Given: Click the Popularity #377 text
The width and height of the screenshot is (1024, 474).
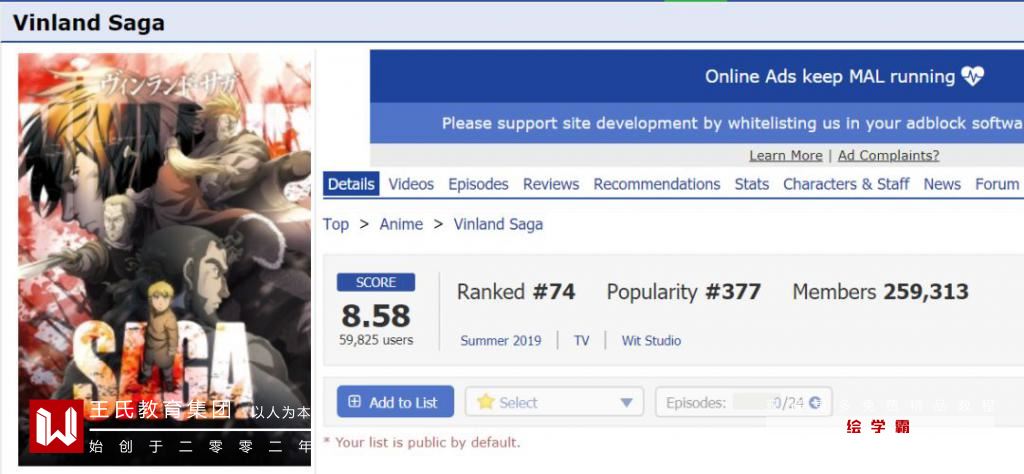Looking at the screenshot, I should [x=684, y=292].
